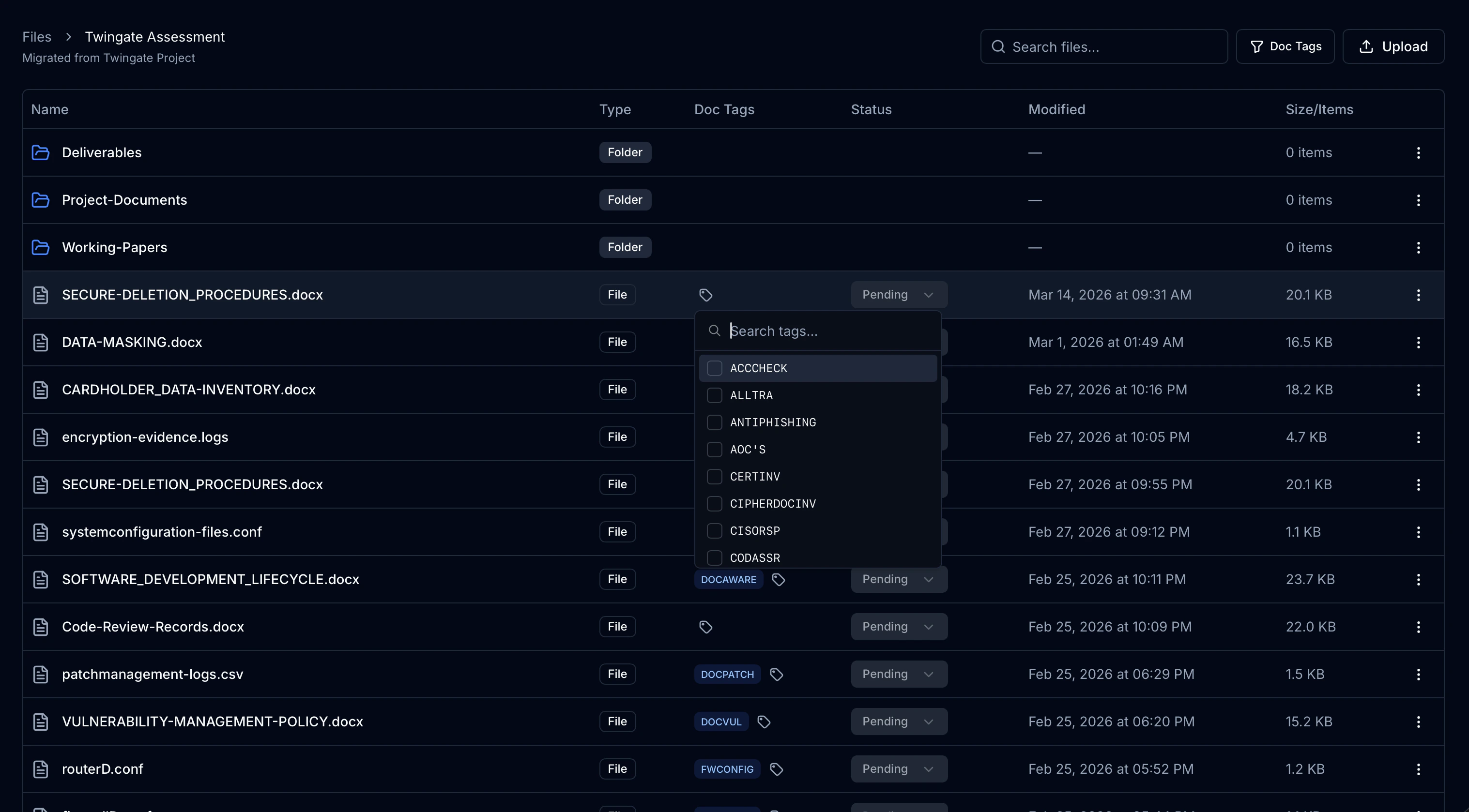Click the Upload button
Viewport: 1469px width, 812px height.
1393,46
